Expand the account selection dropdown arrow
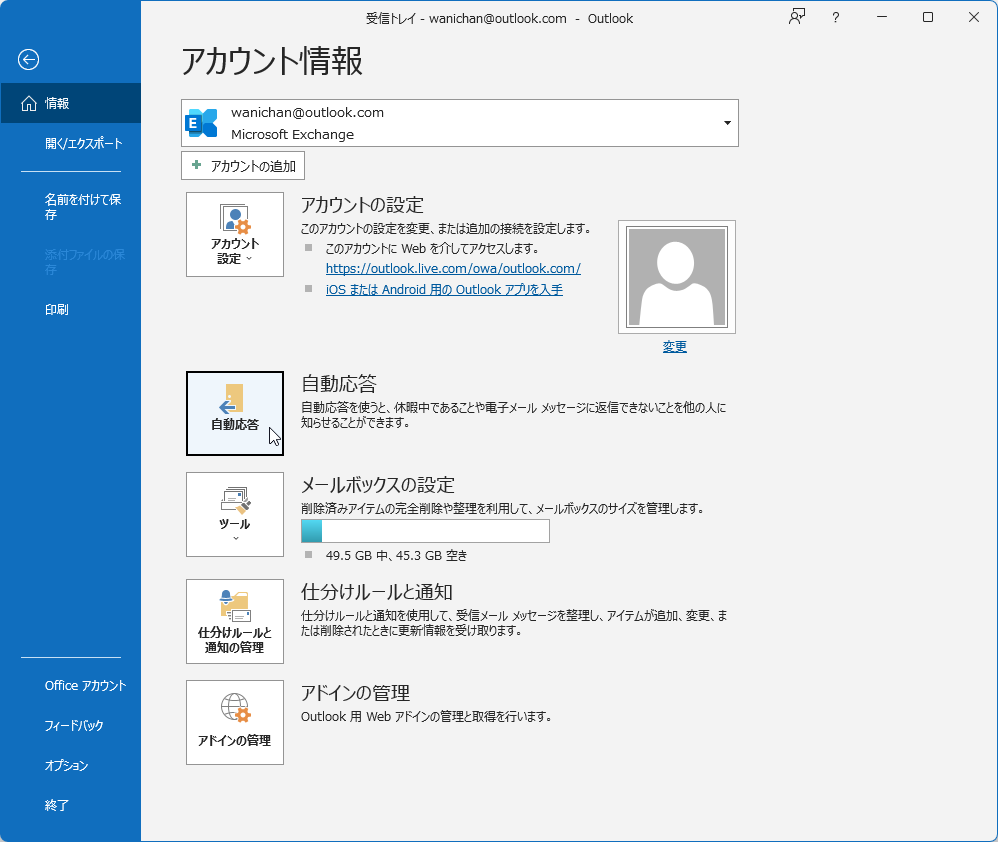 [727, 123]
